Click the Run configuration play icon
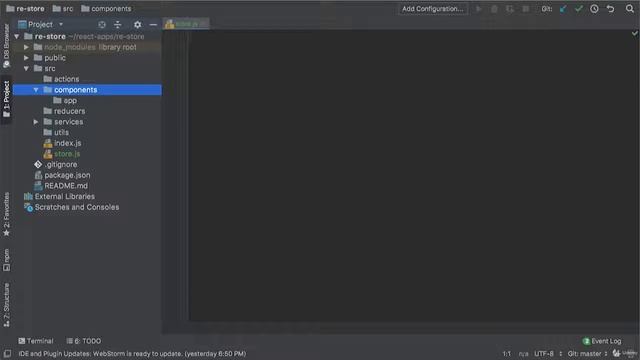The height and width of the screenshot is (360, 640). click(x=479, y=9)
